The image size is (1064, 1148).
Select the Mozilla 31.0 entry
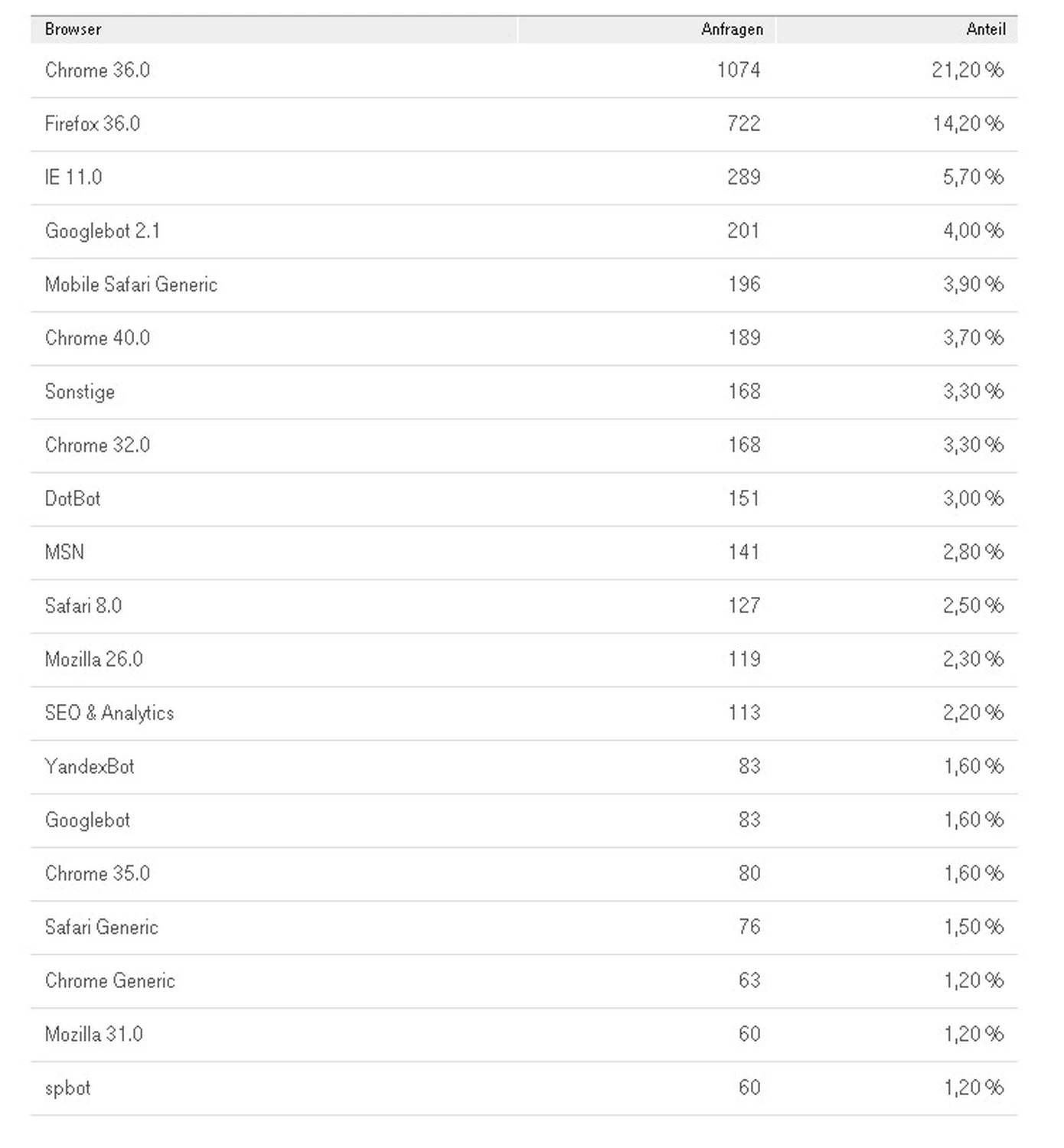(x=94, y=1035)
